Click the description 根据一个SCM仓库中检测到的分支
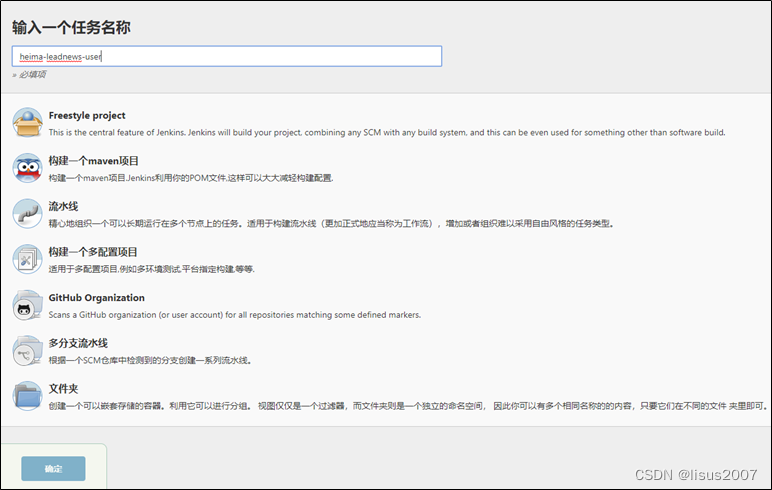 pyautogui.click(x=150, y=360)
